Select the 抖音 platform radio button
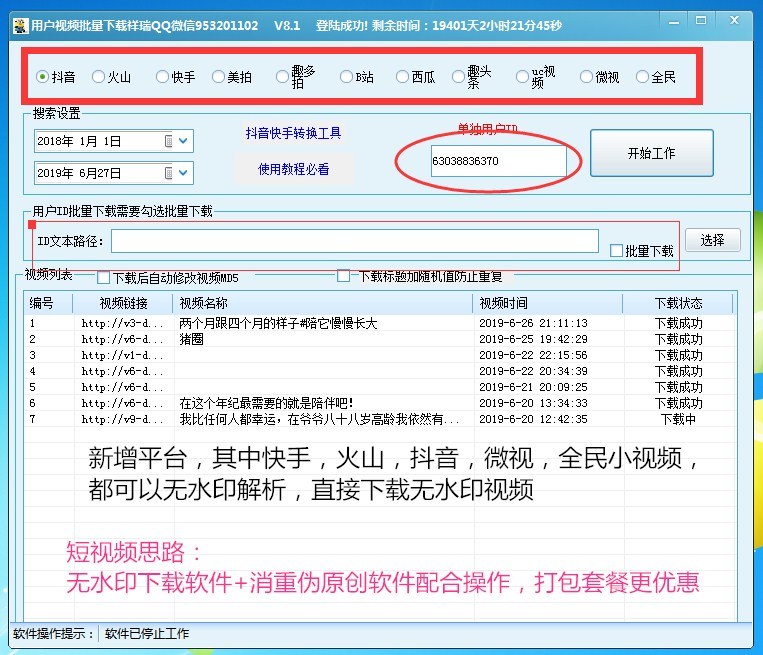 pos(43,77)
